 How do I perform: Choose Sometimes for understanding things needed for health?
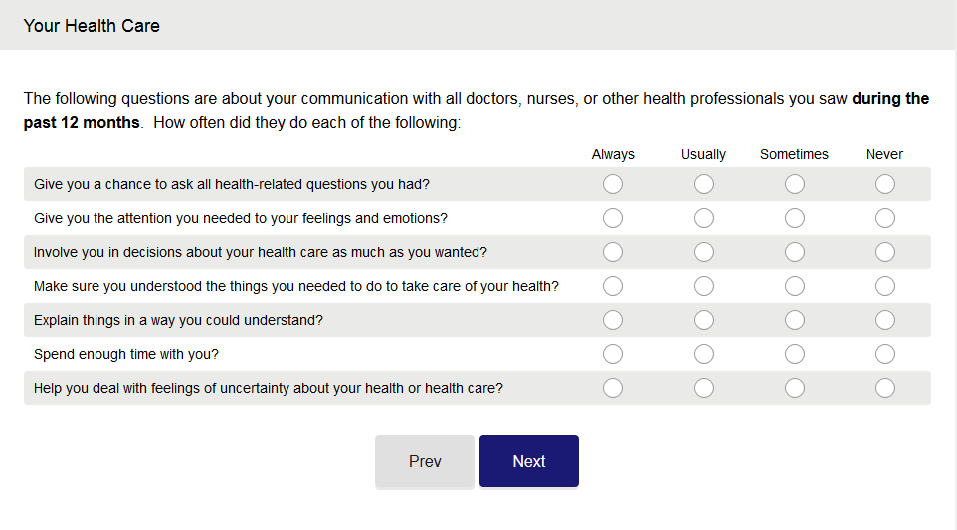point(794,286)
